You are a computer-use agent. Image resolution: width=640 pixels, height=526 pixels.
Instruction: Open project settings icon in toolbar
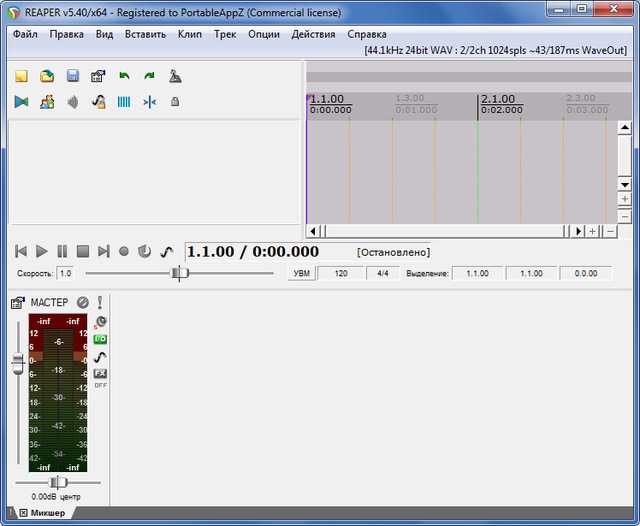click(98, 76)
